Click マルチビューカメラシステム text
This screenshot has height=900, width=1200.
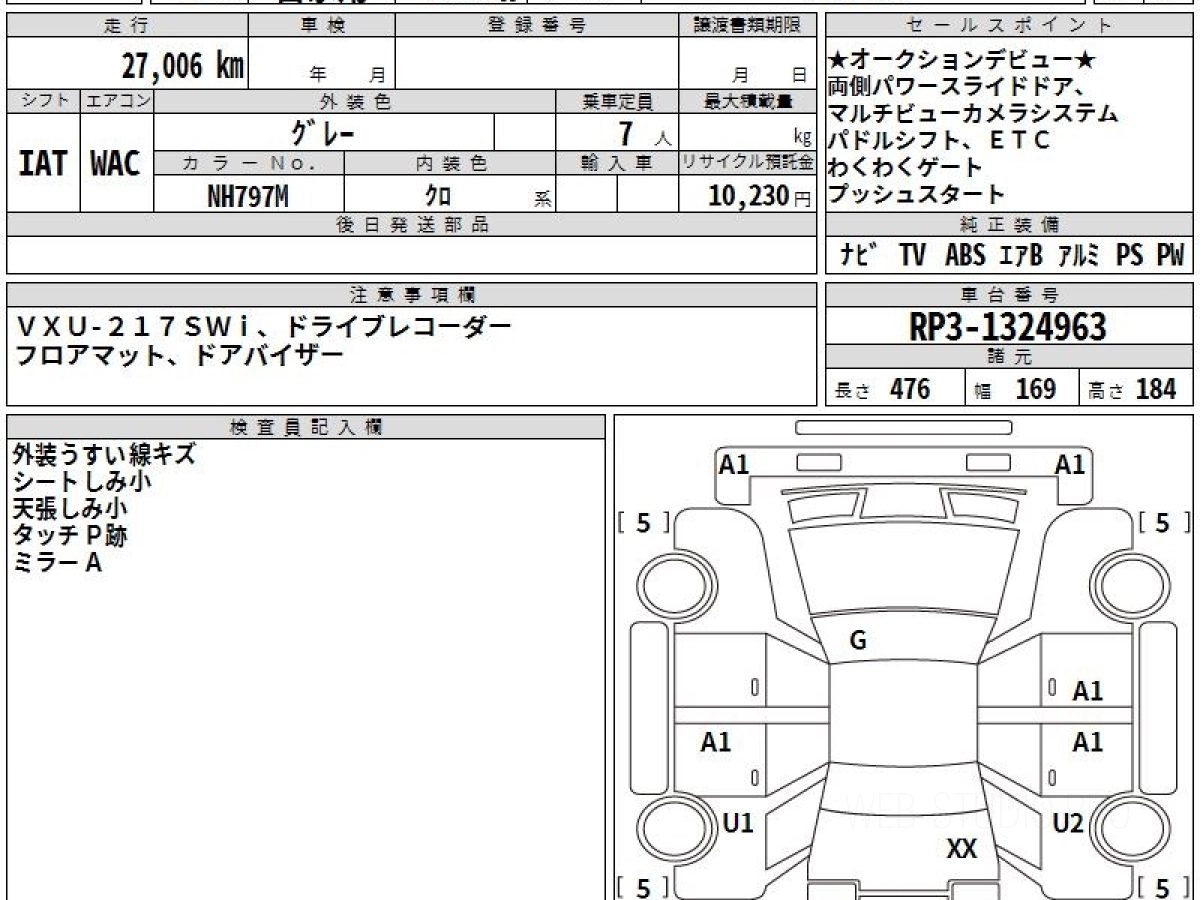point(973,113)
